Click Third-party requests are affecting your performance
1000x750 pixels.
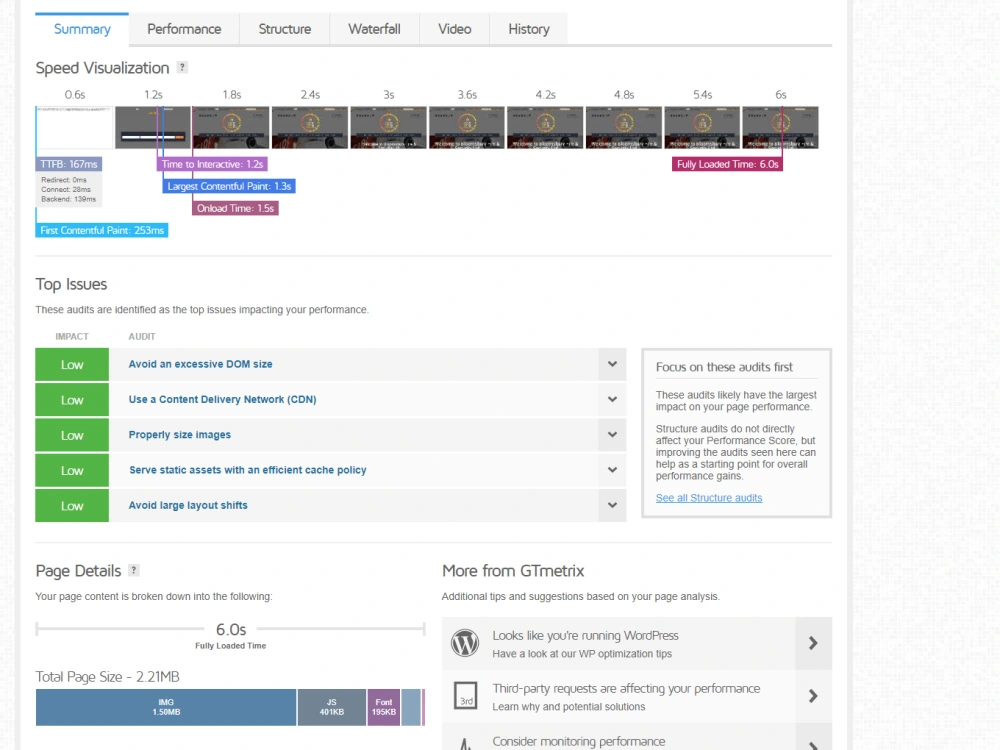click(x=626, y=688)
